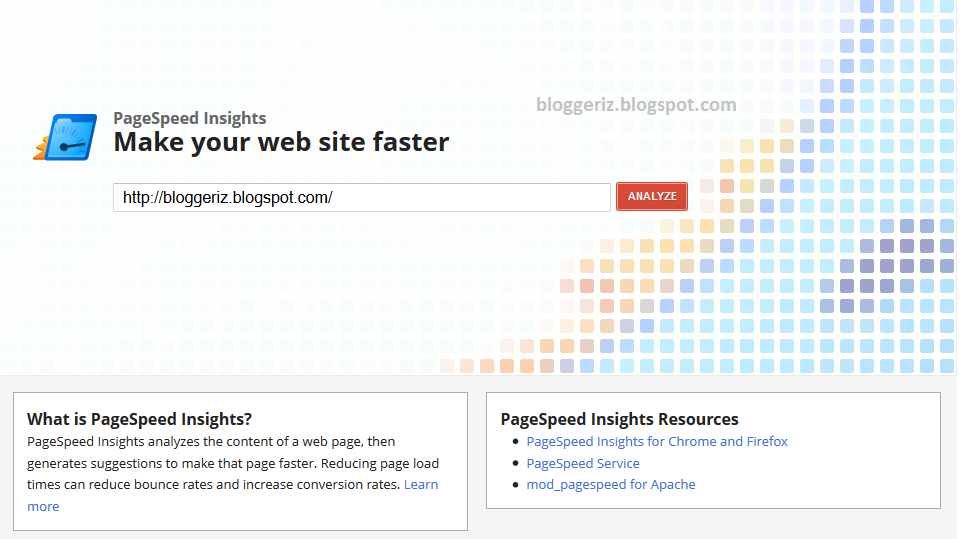Follow the PageSpeed Service link
Screen dimensions: 967x539
(x=583, y=464)
